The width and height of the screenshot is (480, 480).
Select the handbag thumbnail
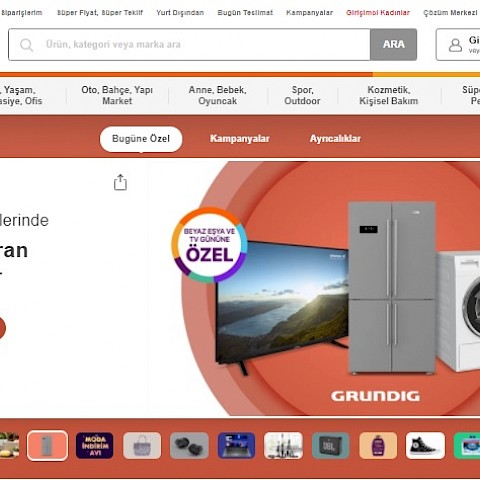tap(142, 445)
